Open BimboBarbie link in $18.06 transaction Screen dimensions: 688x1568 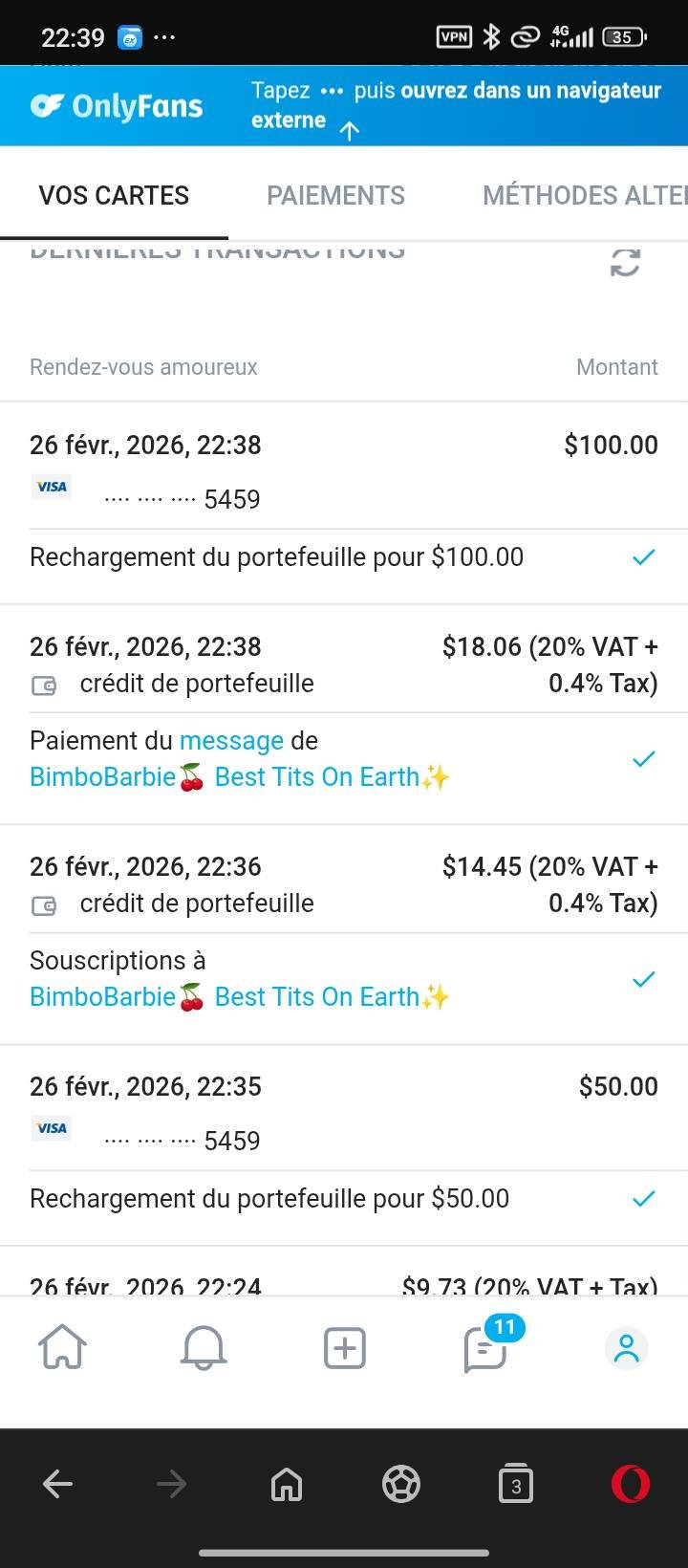click(239, 777)
